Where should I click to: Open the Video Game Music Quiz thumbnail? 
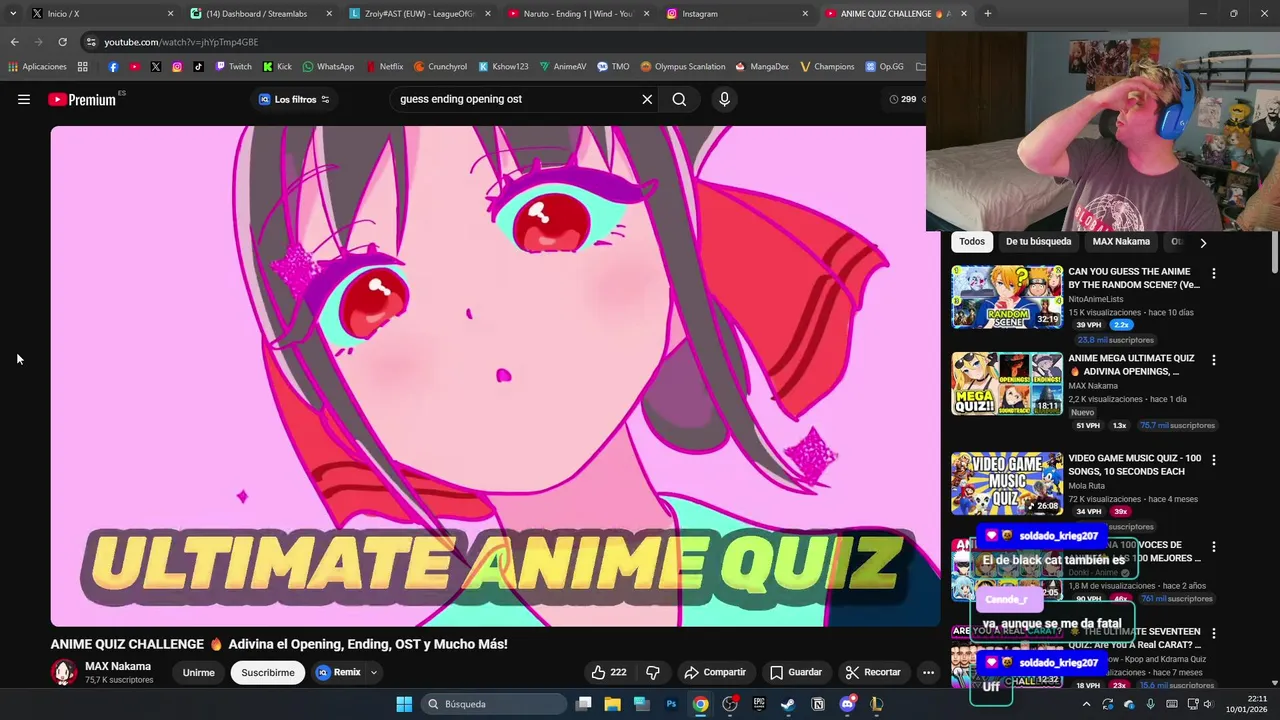pyautogui.click(x=1007, y=484)
